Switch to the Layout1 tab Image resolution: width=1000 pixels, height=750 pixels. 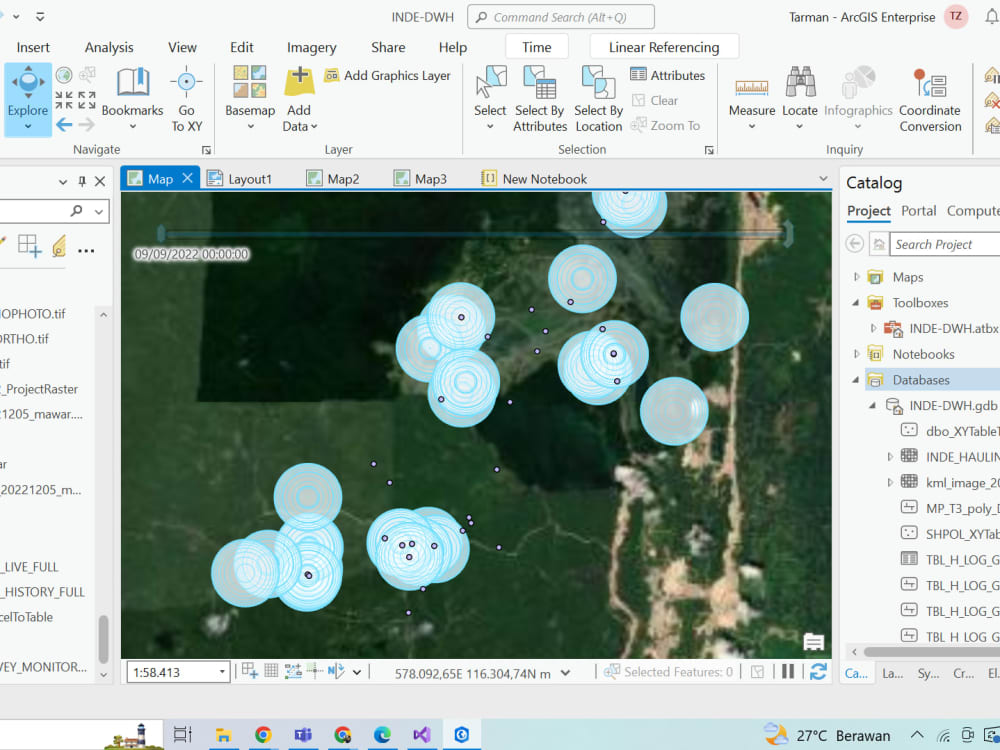pos(240,179)
